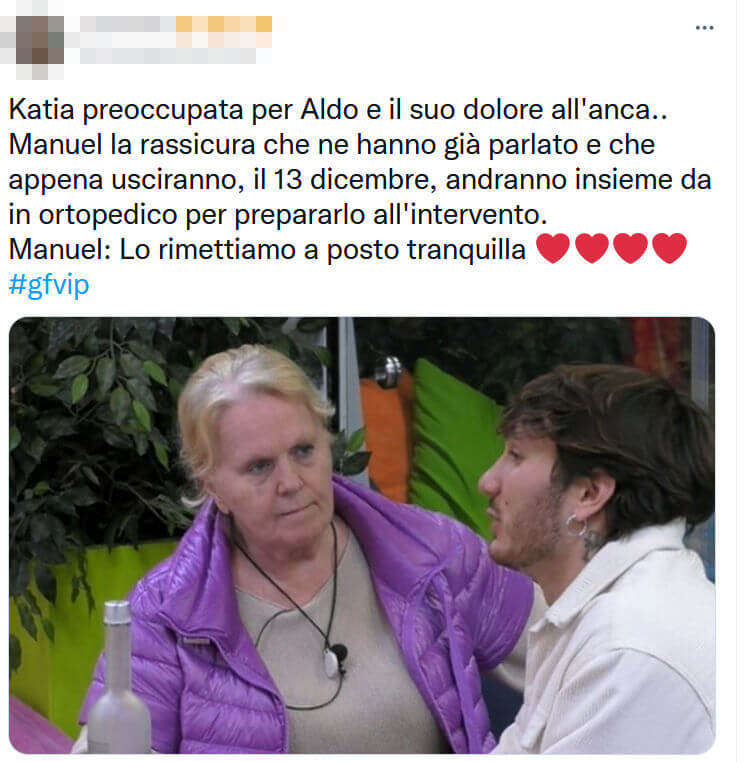The width and height of the screenshot is (745, 762).
Task: Click the silver bottle in the photo
Action: pos(118,680)
